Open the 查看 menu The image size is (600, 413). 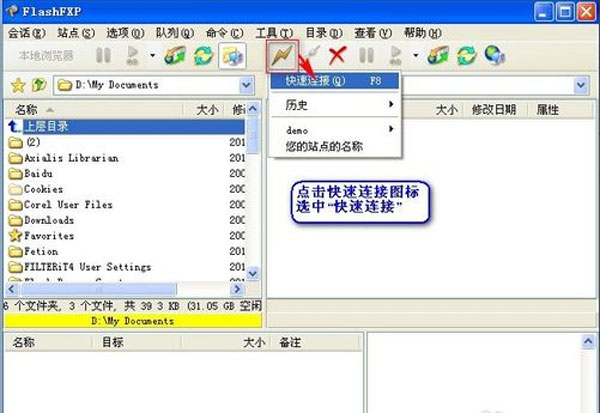click(x=373, y=33)
